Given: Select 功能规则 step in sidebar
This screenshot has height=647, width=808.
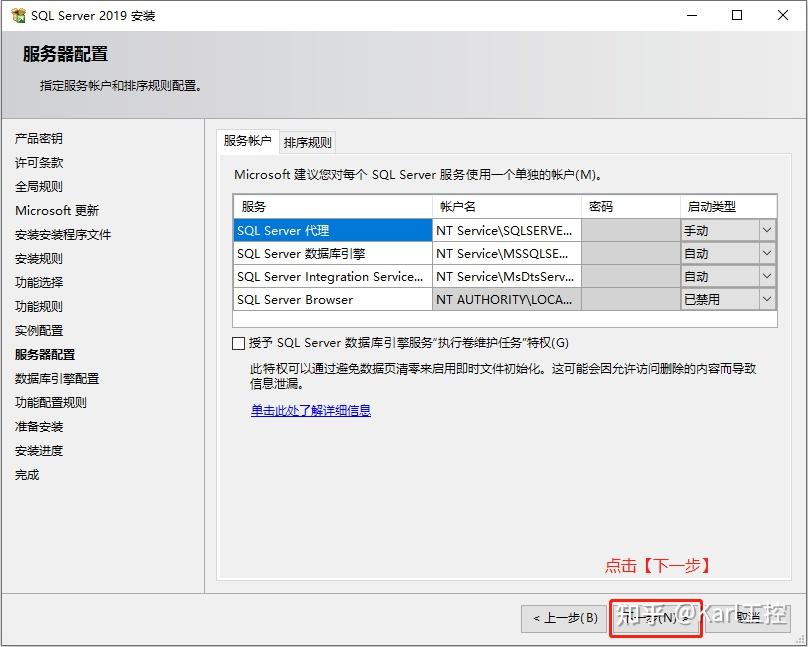Looking at the screenshot, I should coord(39,307).
